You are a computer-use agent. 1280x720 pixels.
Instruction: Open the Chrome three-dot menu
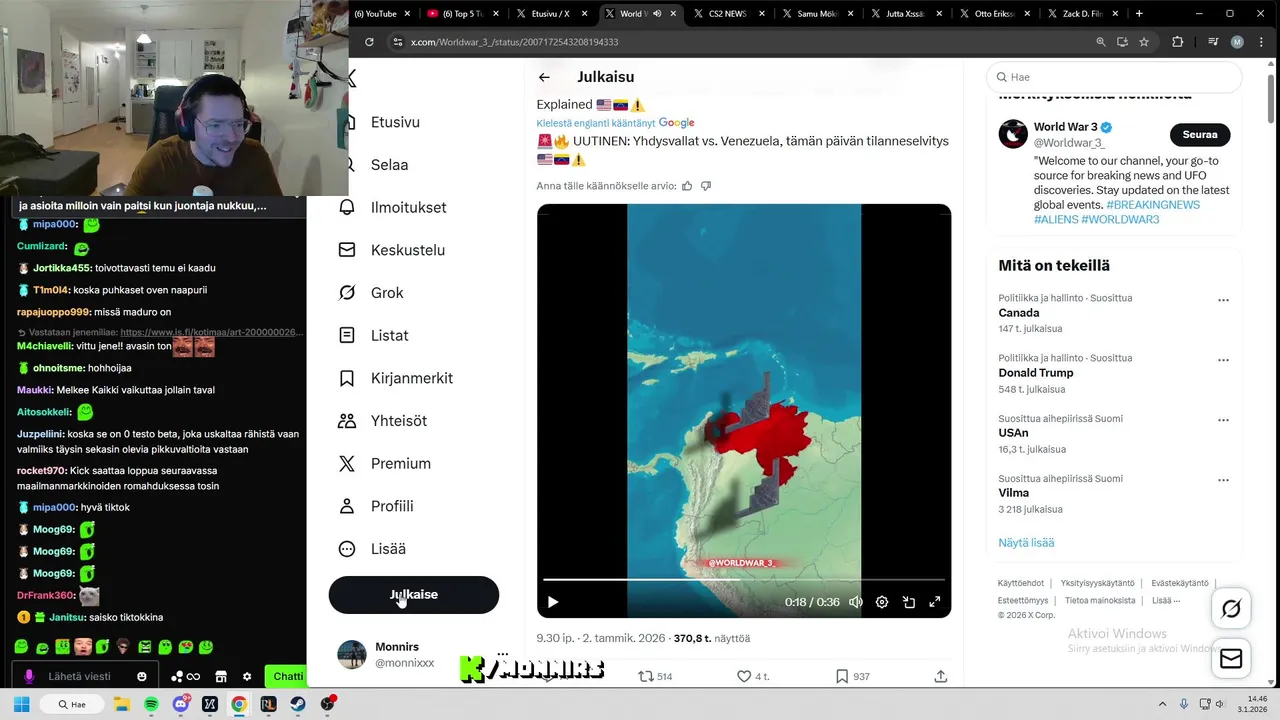(1262, 42)
